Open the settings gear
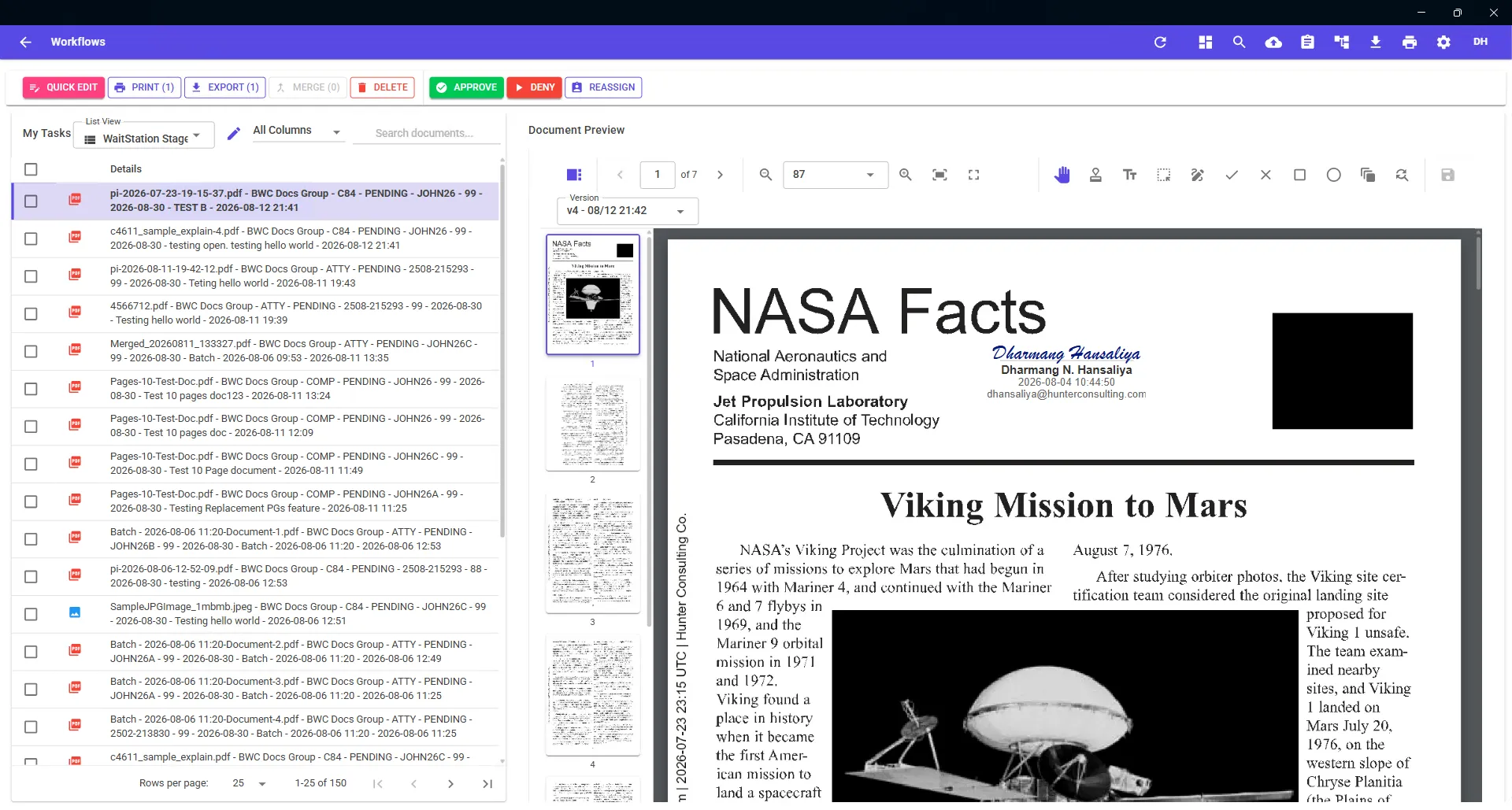The height and width of the screenshot is (810, 1512). (x=1443, y=43)
